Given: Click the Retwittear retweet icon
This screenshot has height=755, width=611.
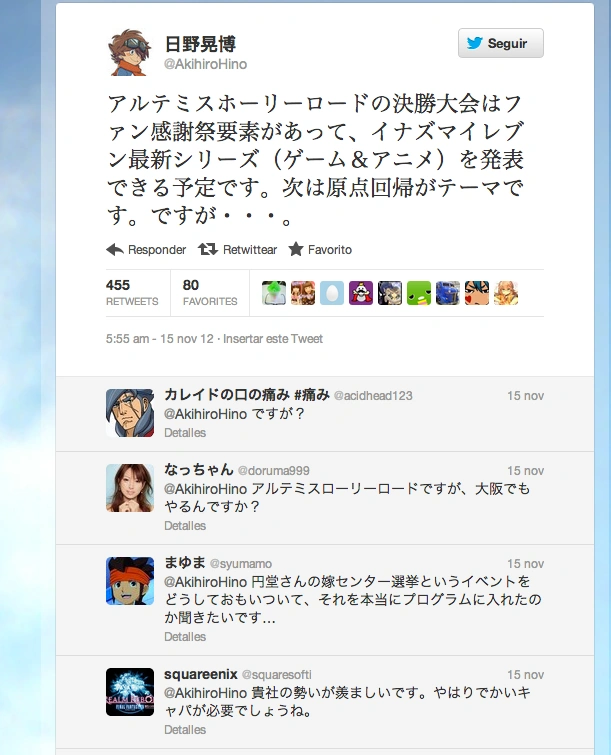Looking at the screenshot, I should coord(208,249).
